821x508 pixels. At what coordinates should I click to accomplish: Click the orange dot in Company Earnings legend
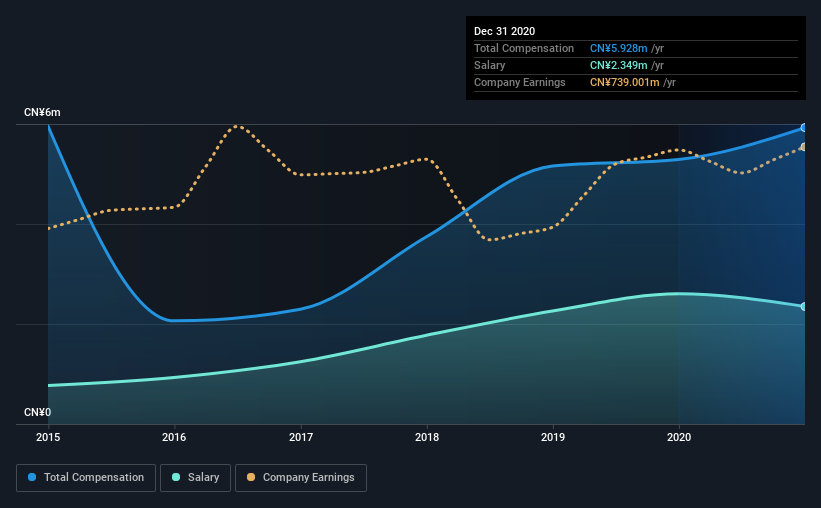coord(251,477)
